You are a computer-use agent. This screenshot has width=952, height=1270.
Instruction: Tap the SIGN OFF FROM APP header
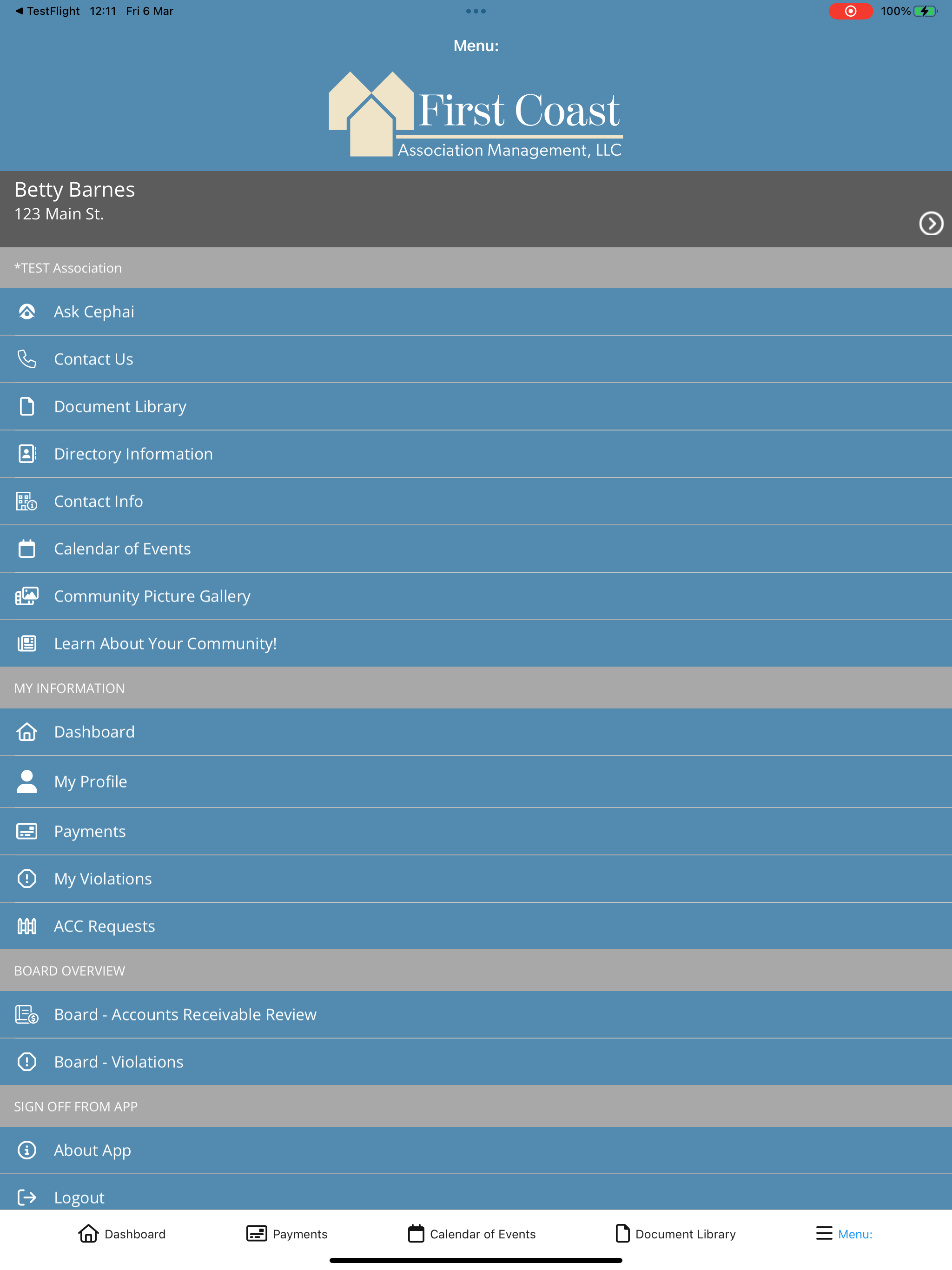(476, 1106)
